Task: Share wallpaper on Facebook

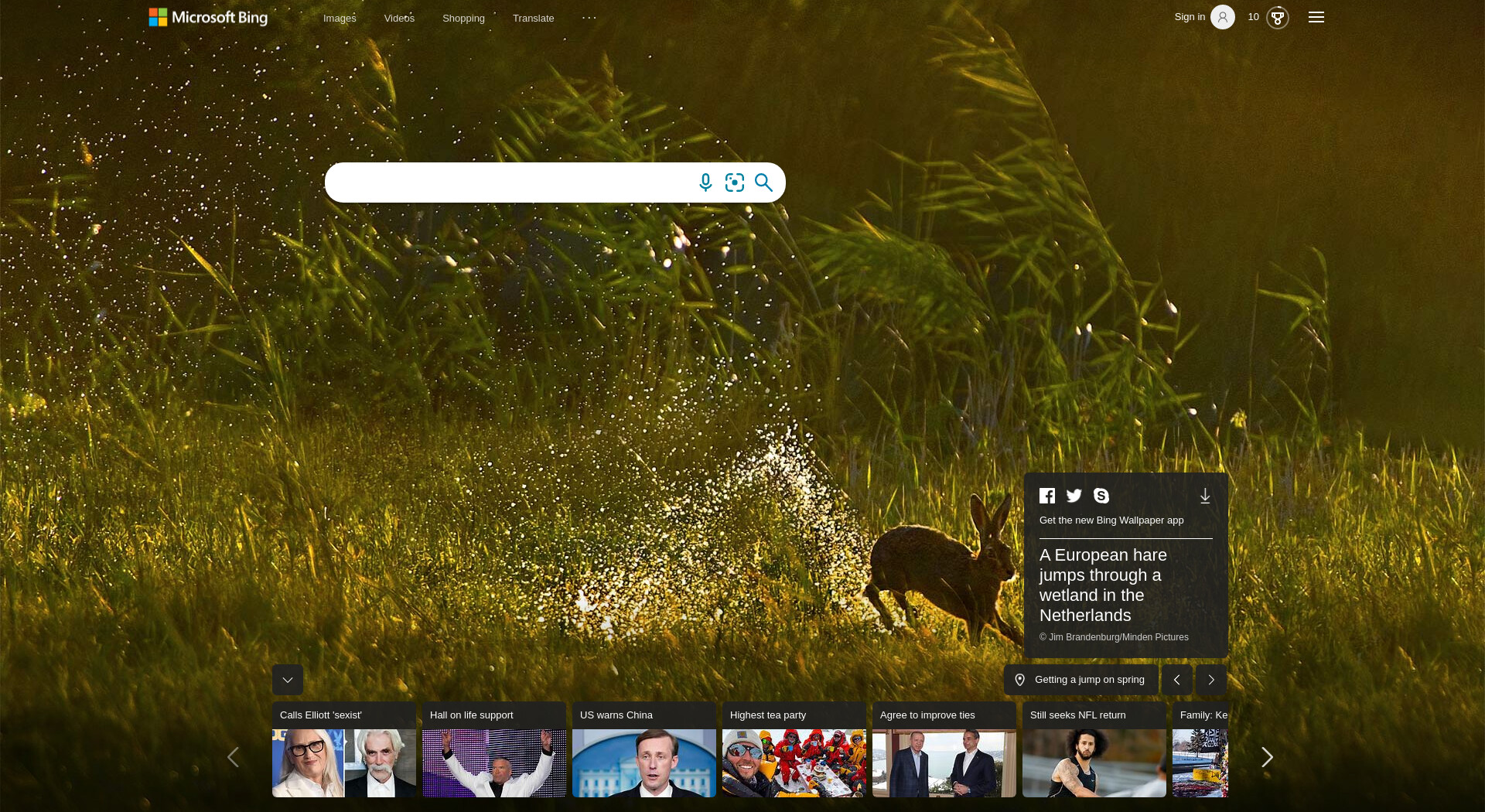Action: [x=1047, y=496]
